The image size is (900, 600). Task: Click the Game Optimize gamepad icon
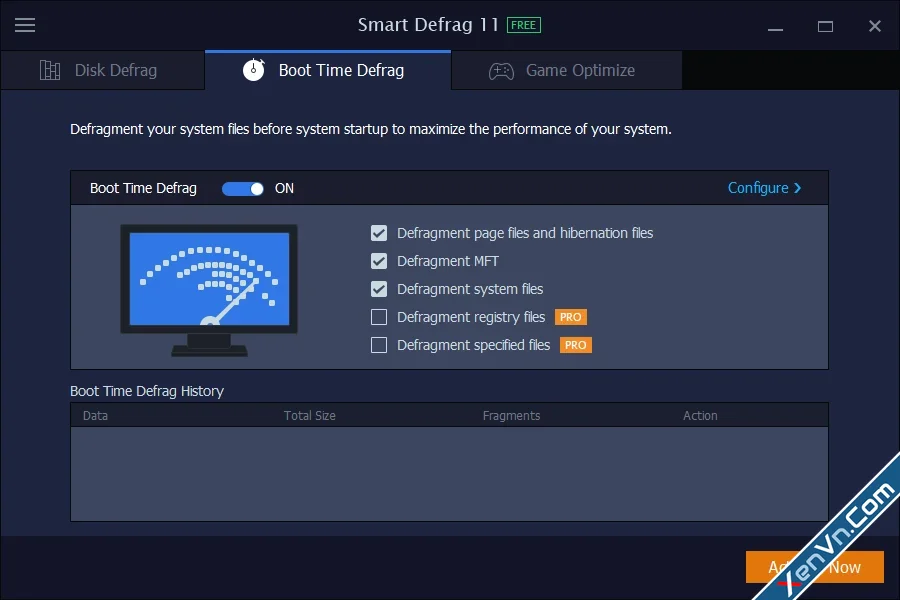click(501, 71)
